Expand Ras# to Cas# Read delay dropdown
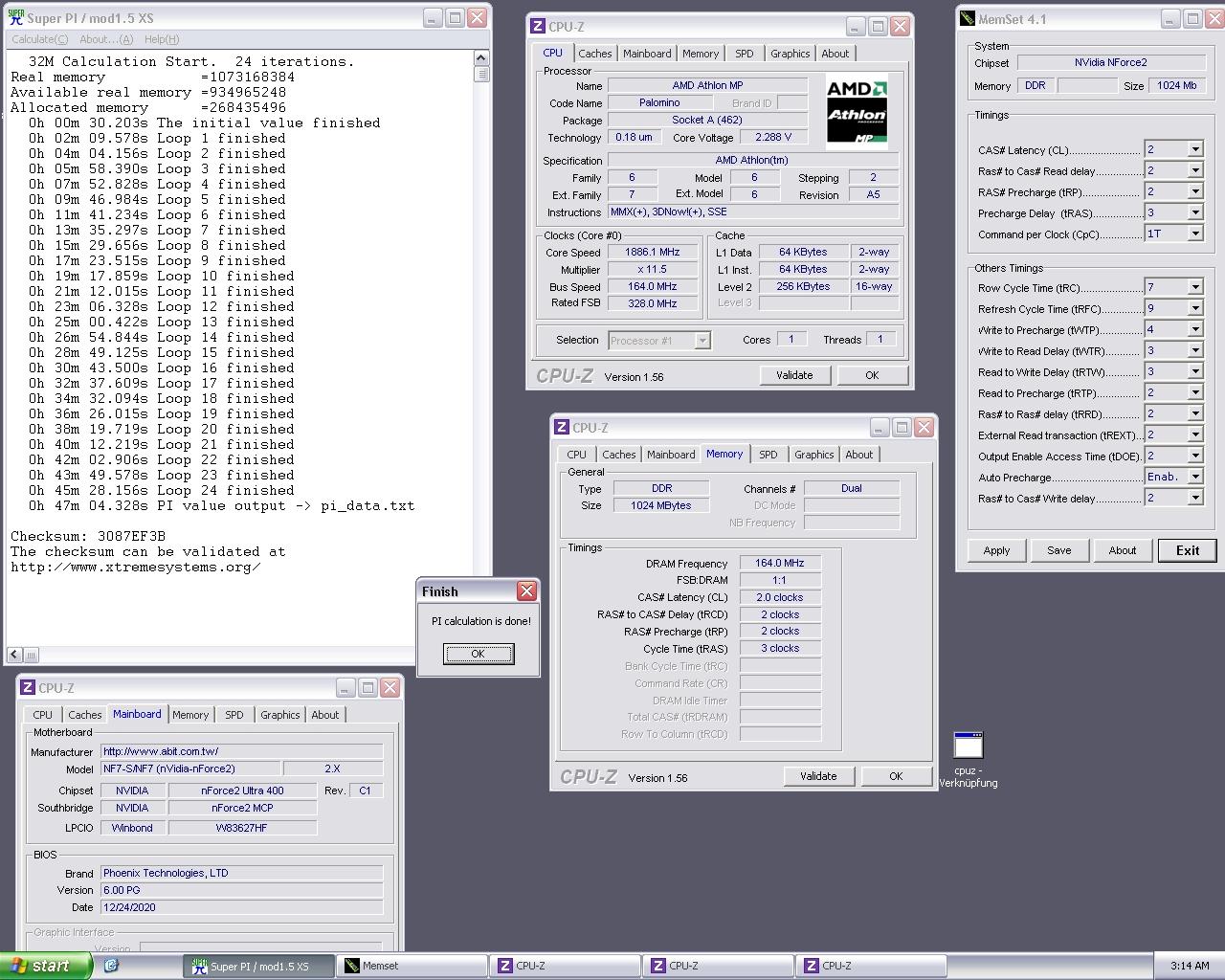 click(1195, 170)
